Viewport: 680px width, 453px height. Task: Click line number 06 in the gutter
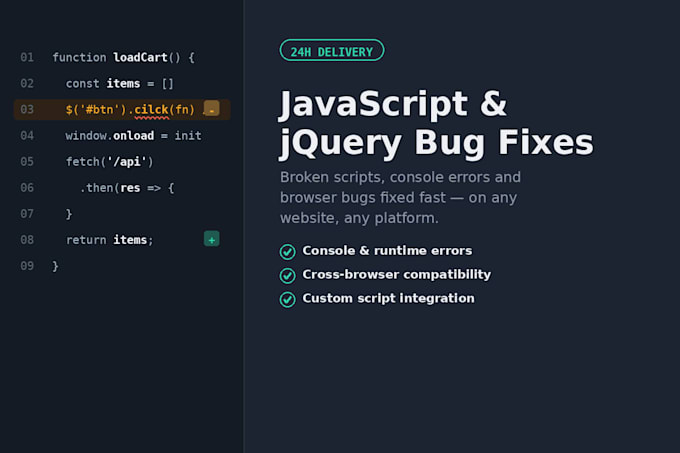[x=27, y=188]
